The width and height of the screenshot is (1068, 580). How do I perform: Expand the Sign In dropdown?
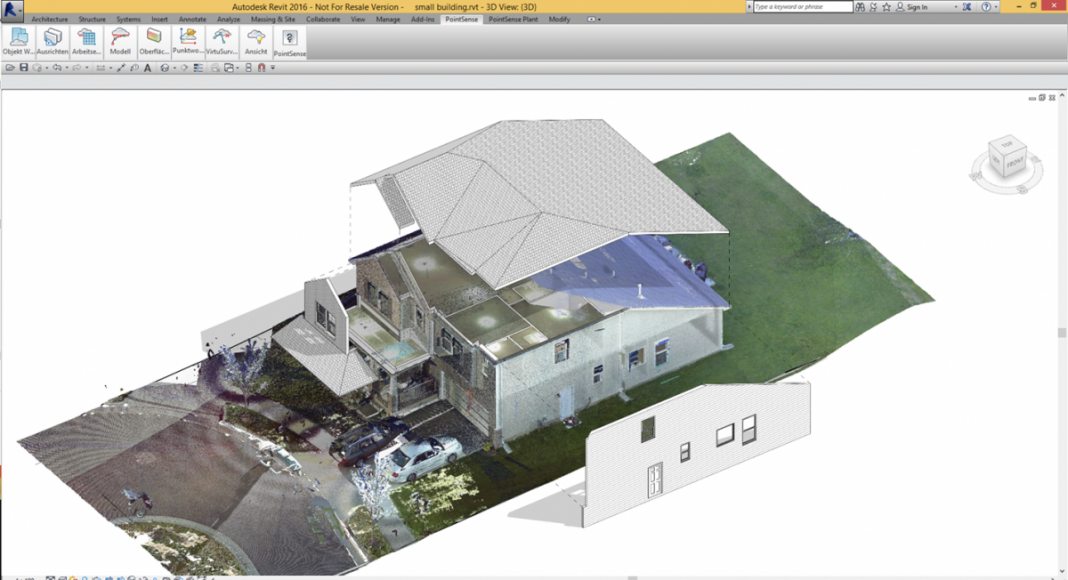[x=957, y=7]
